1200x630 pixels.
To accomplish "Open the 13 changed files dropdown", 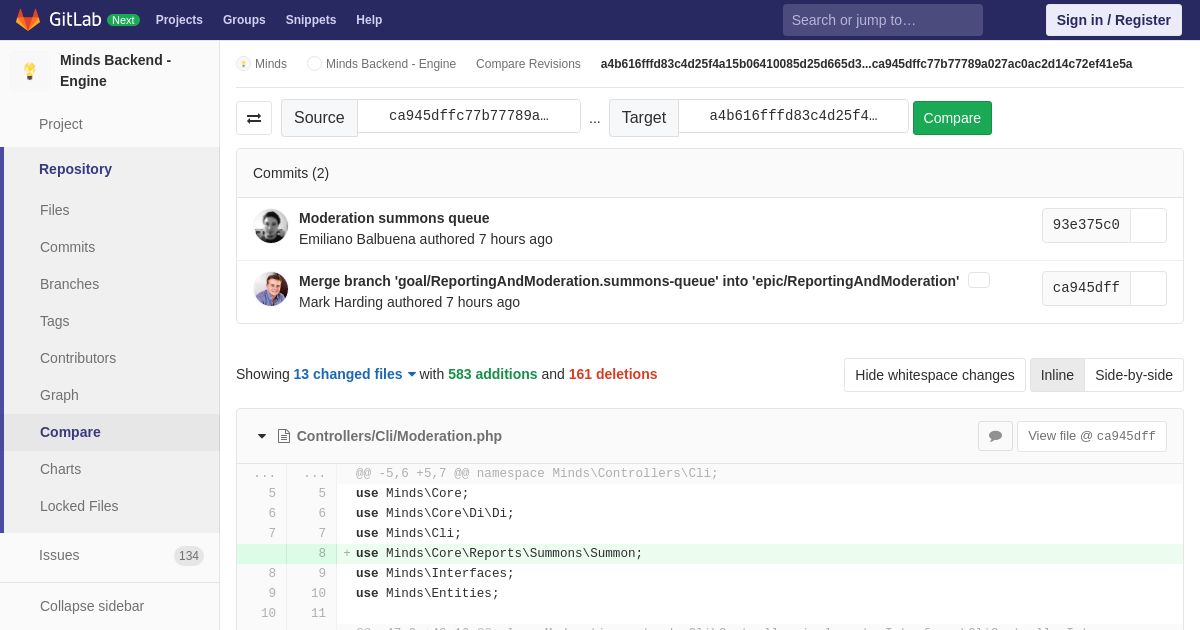I will point(355,374).
